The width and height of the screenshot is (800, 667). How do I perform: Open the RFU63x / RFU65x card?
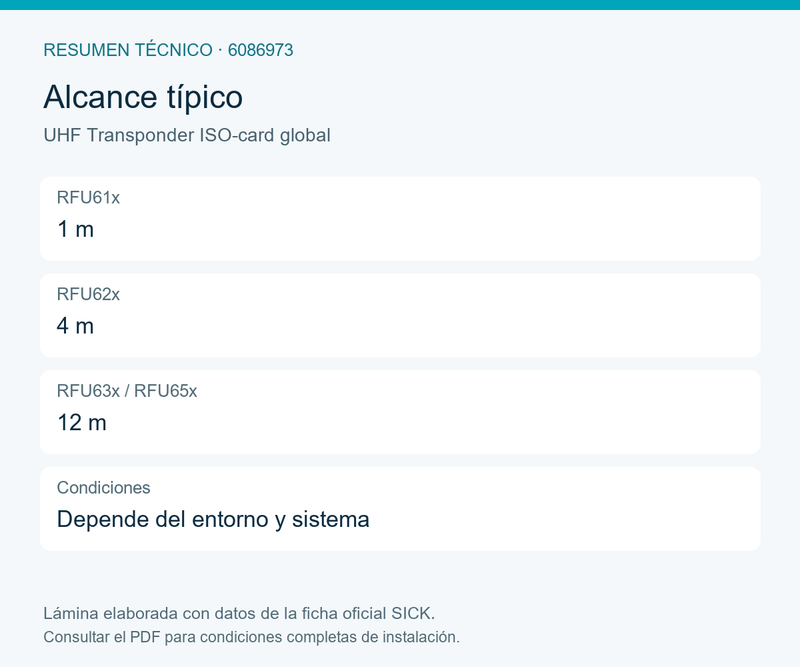tap(400, 412)
